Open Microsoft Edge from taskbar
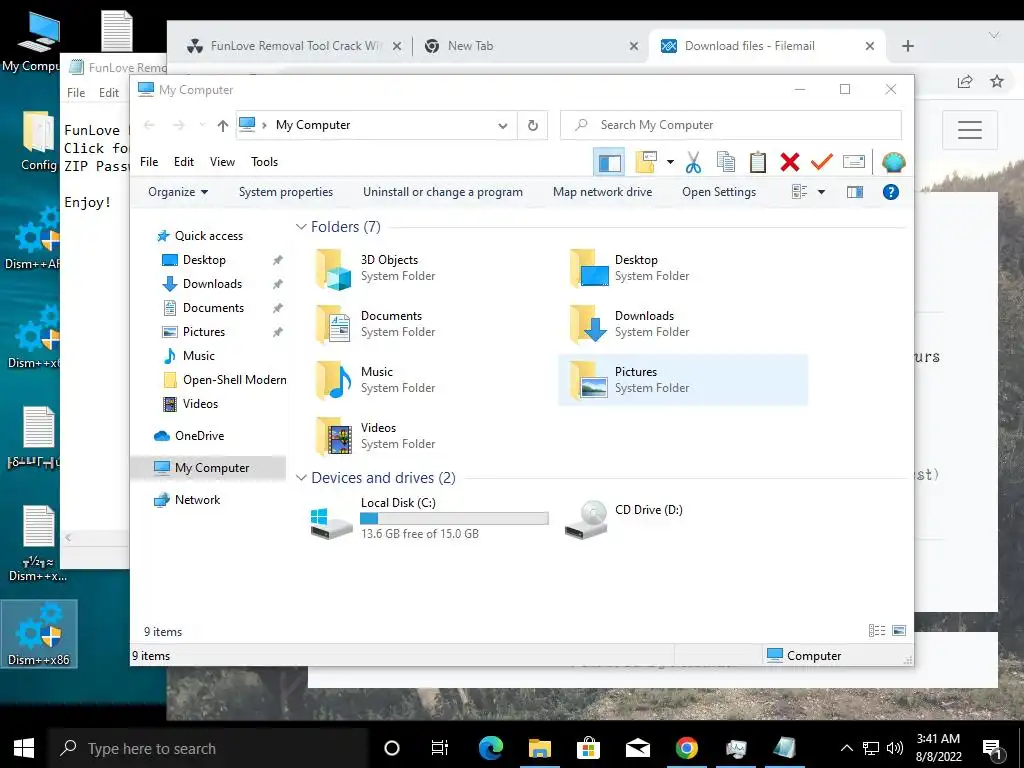1024x768 pixels. [491, 748]
